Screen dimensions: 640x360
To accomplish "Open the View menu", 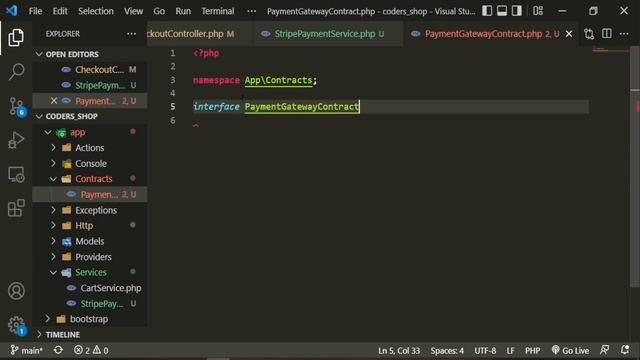I will point(133,11).
